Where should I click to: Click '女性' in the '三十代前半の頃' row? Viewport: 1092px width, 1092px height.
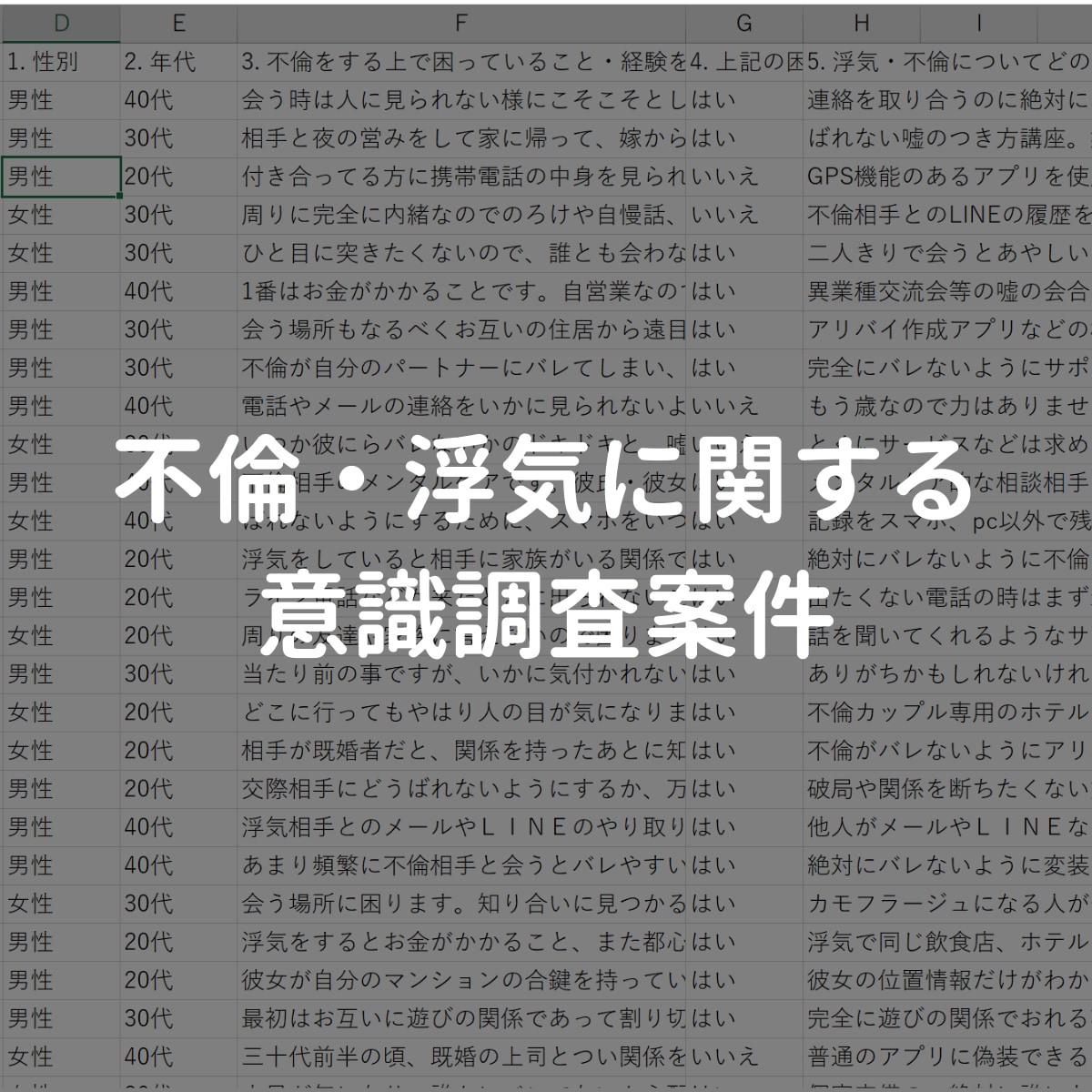30,1056
